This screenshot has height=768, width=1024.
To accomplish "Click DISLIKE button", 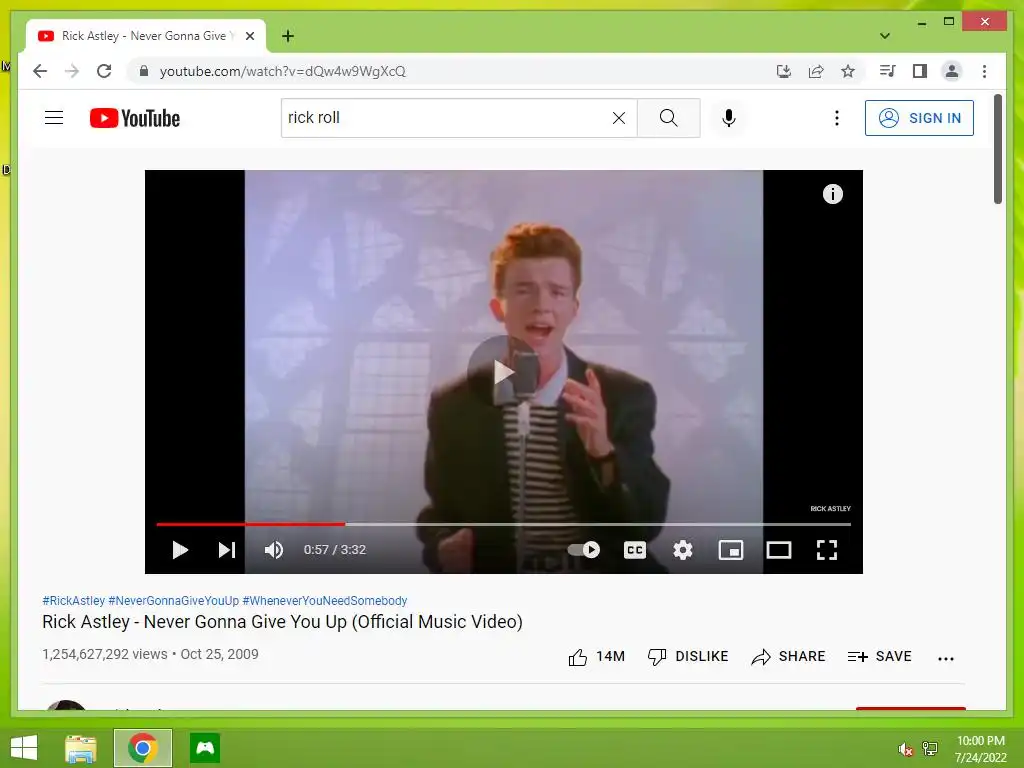I will [688, 656].
